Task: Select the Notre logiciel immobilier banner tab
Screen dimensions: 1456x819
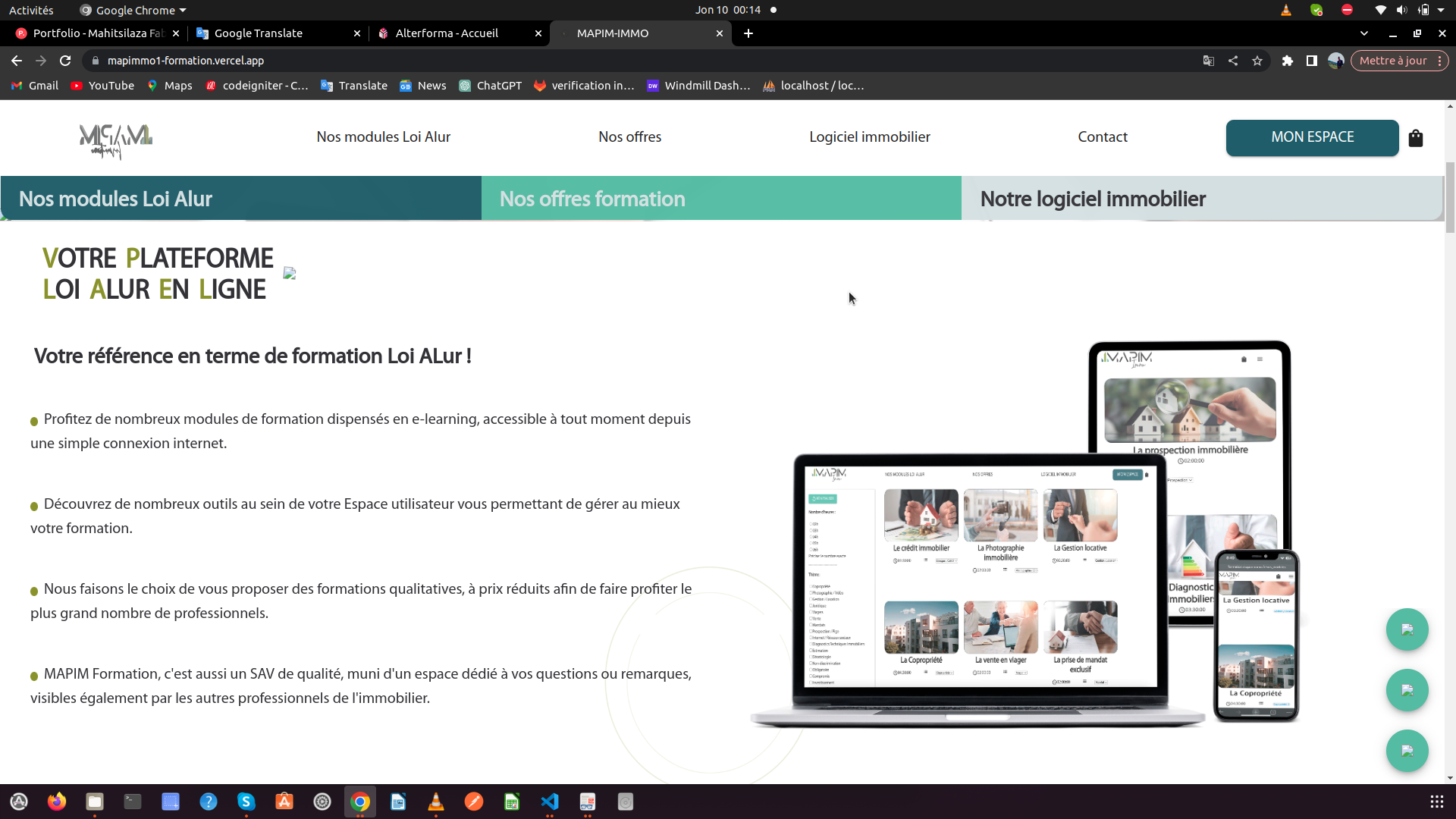Action: (1202, 199)
